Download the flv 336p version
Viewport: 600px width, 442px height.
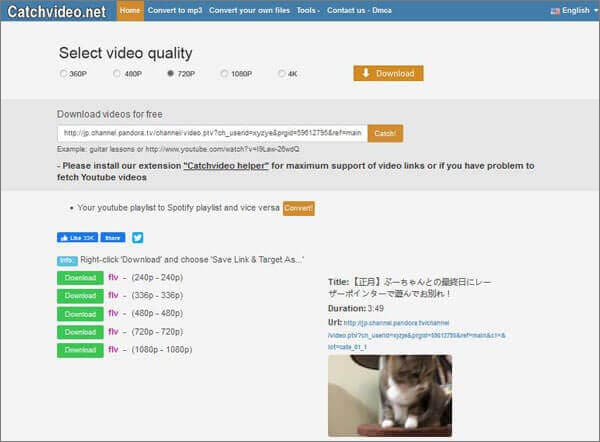pos(80,296)
